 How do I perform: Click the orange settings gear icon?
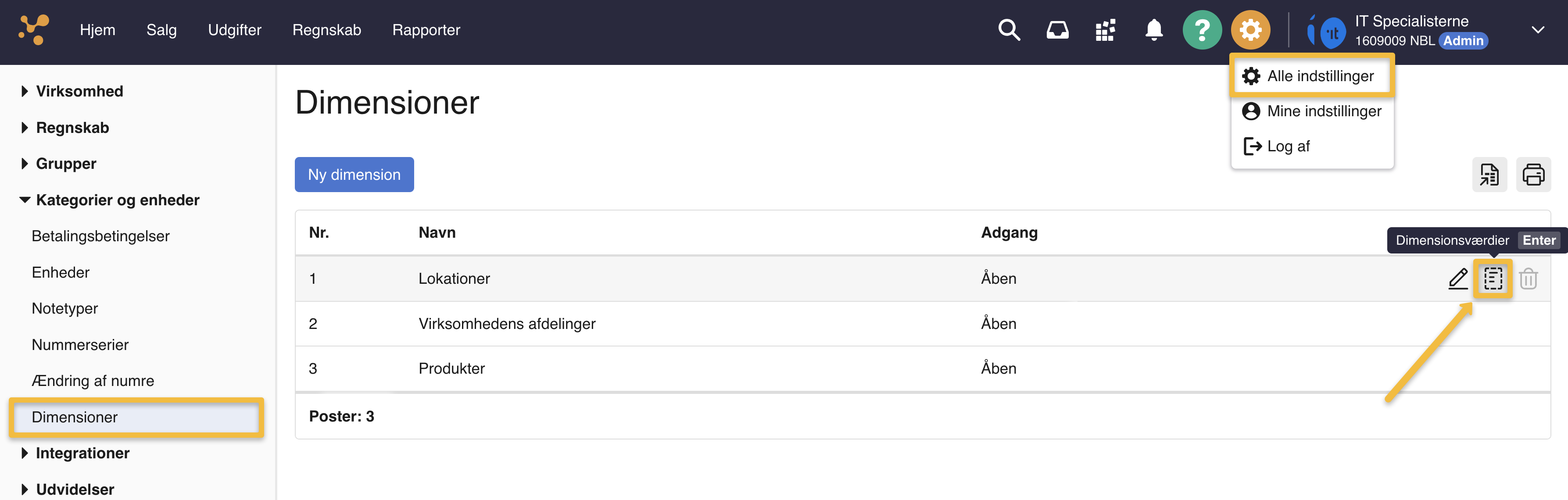(x=1250, y=30)
